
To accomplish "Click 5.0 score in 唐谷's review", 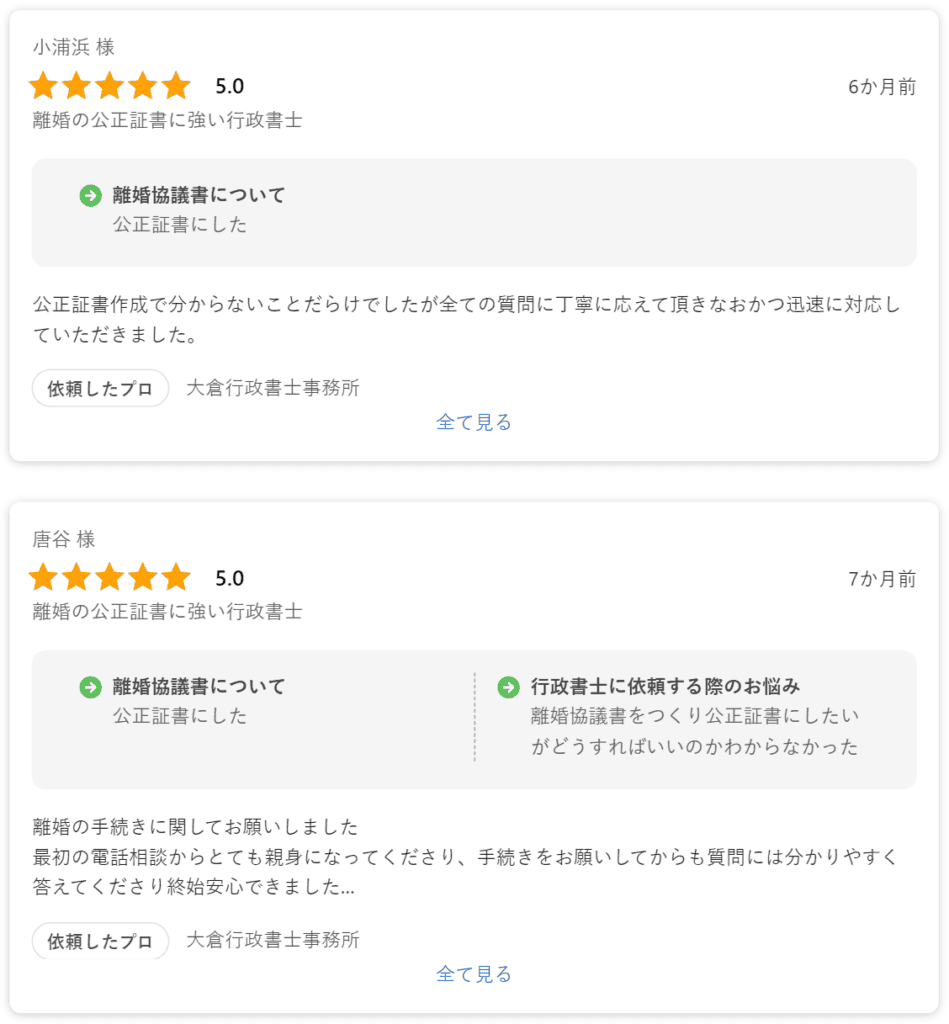I will coord(230,578).
